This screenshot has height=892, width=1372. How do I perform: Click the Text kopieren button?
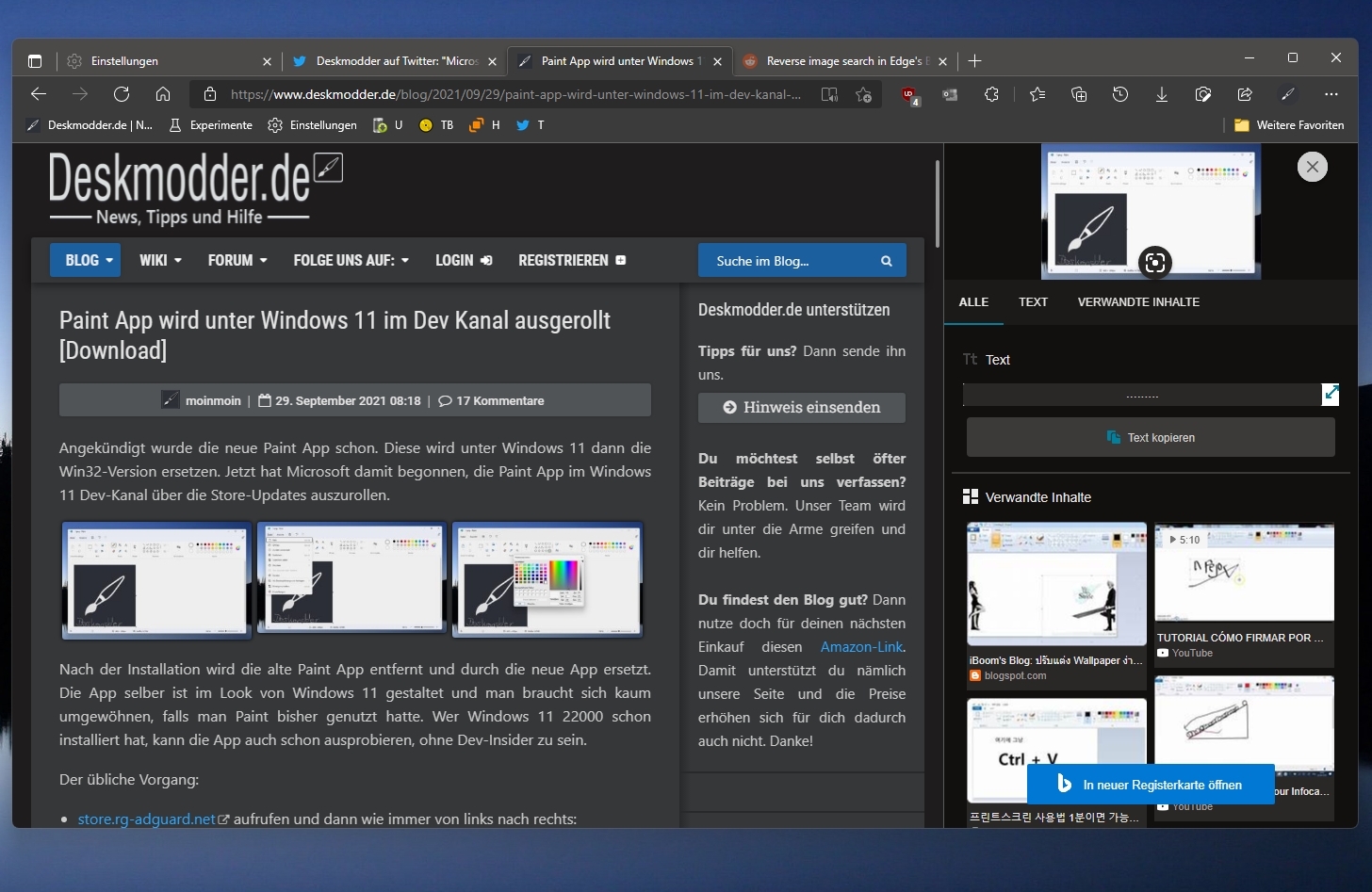click(1151, 437)
